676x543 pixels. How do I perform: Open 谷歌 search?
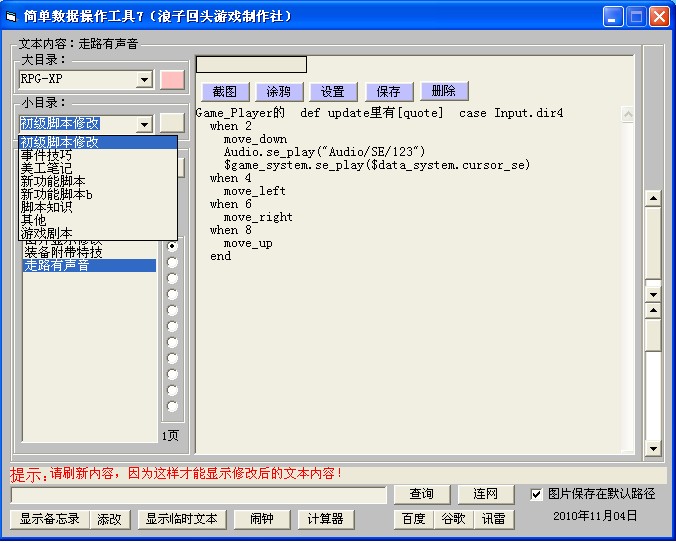(x=454, y=519)
